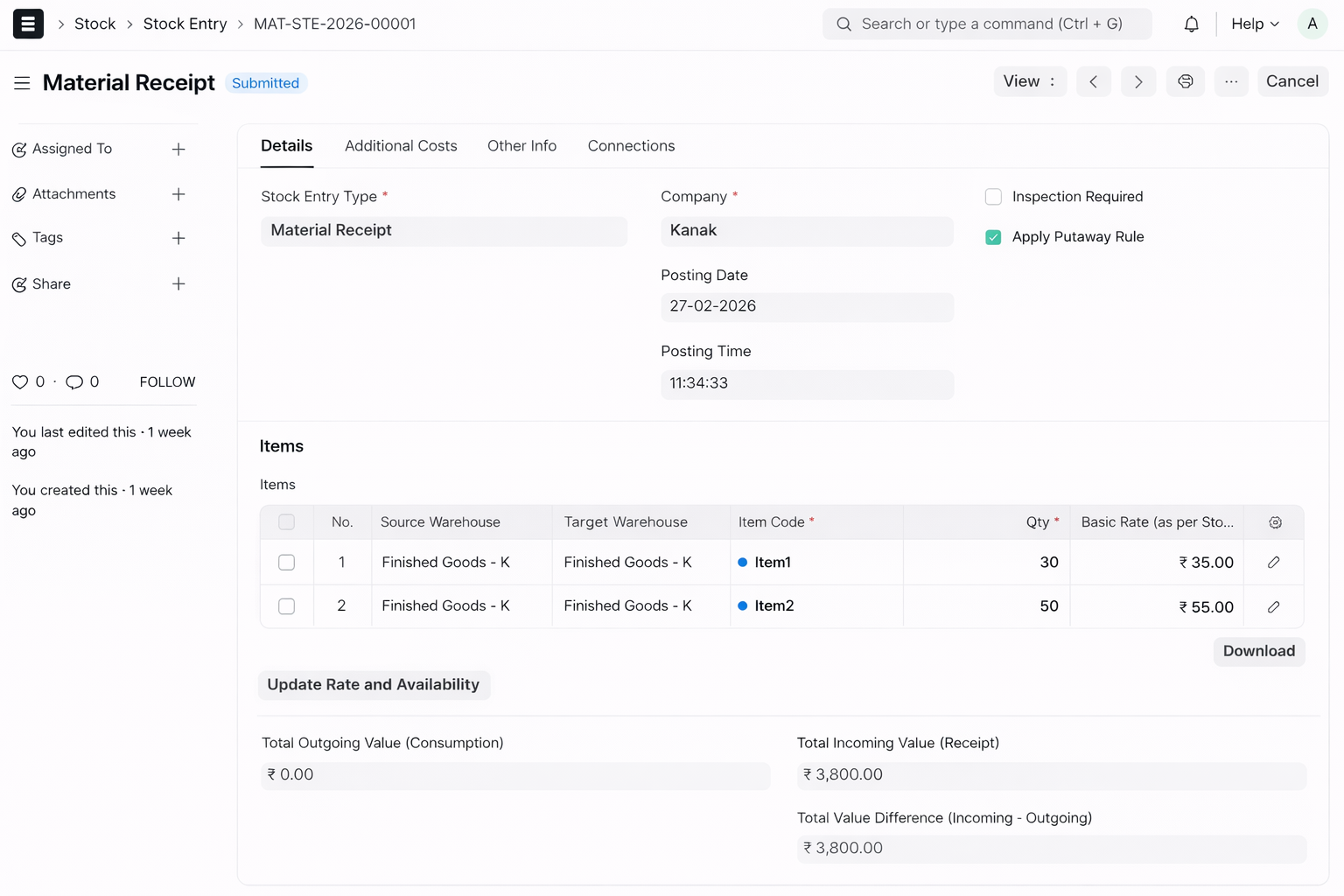Click the Cancel button

coord(1292,81)
